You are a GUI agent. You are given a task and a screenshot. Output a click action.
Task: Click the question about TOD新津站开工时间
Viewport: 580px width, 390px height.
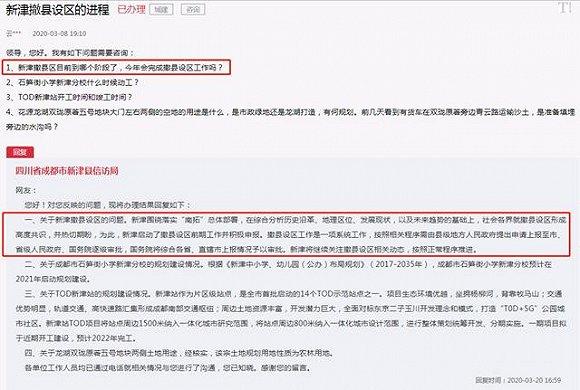(x=69, y=97)
